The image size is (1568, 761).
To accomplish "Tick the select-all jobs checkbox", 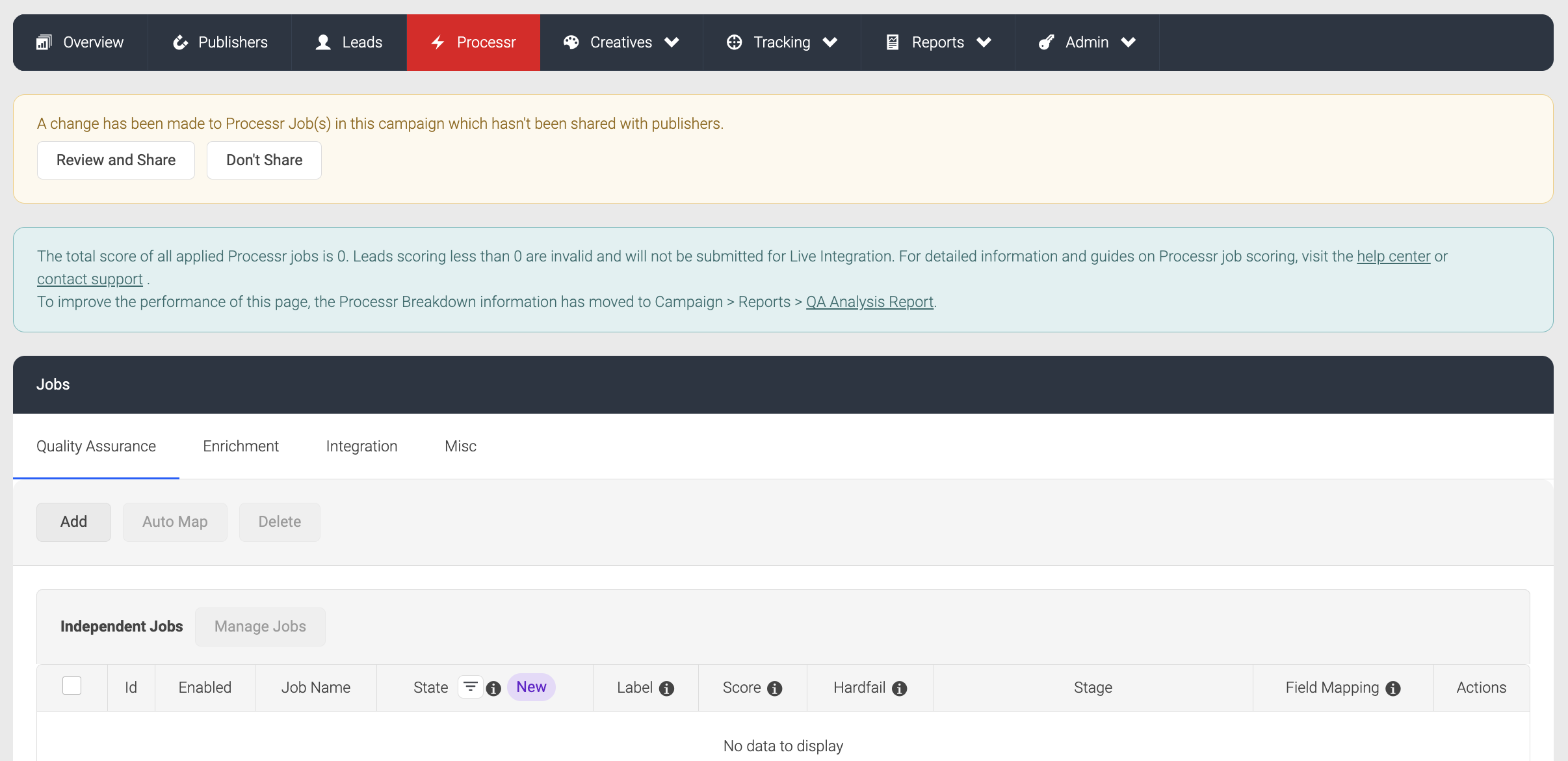I will 72,686.
